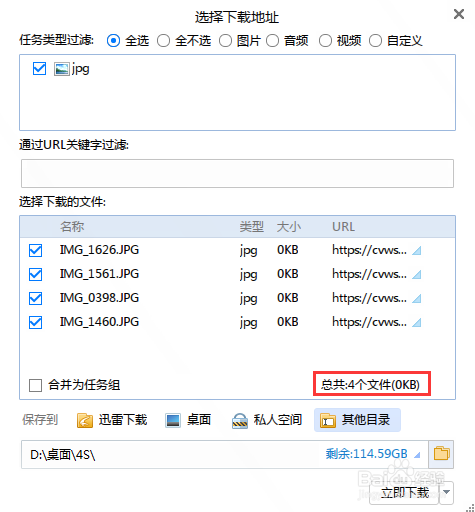The height and width of the screenshot is (512, 475).
Task: Click the IMG_1460.JPG URL text
Action: [369, 322]
